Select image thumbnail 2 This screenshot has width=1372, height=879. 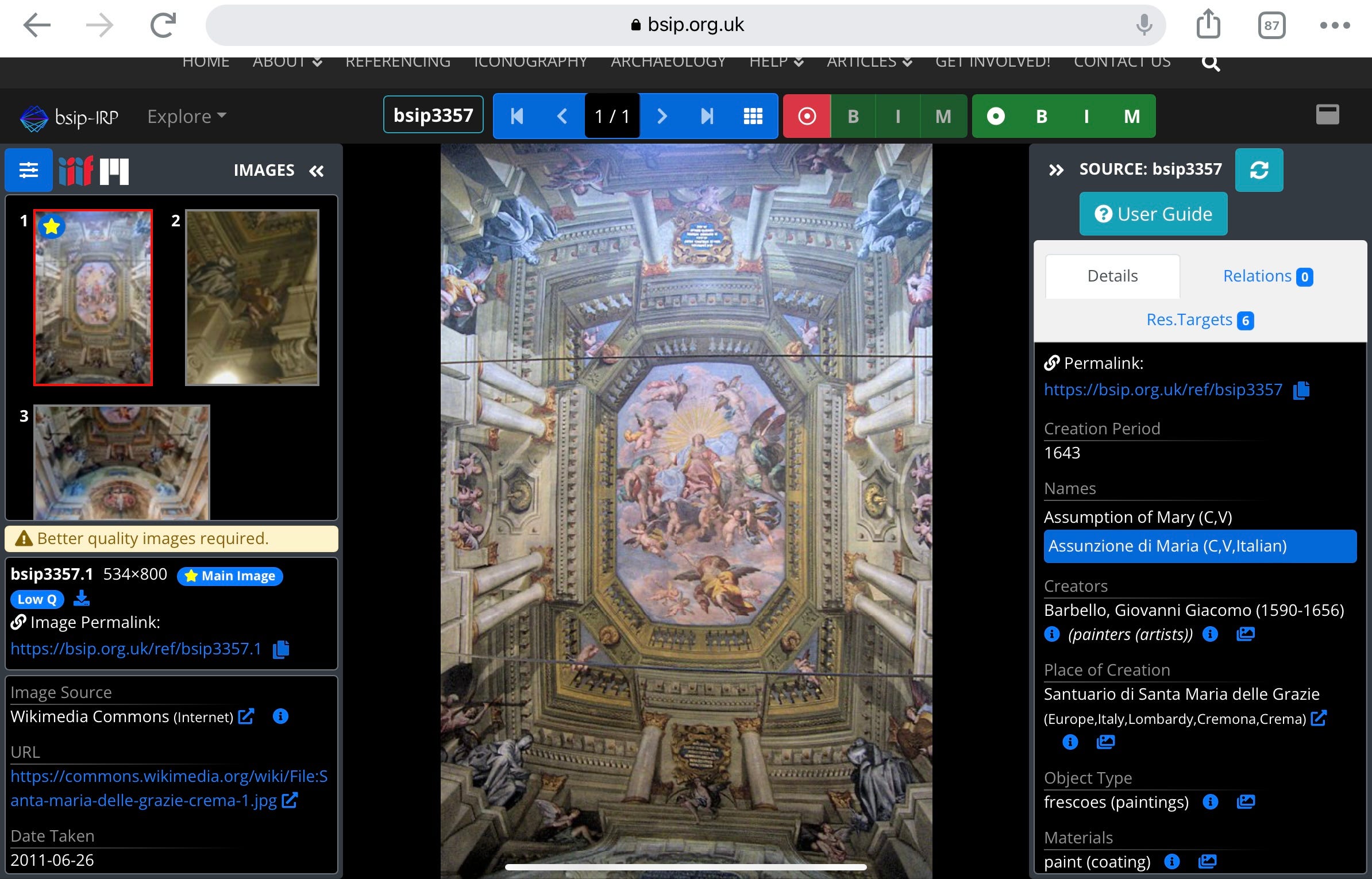(252, 298)
